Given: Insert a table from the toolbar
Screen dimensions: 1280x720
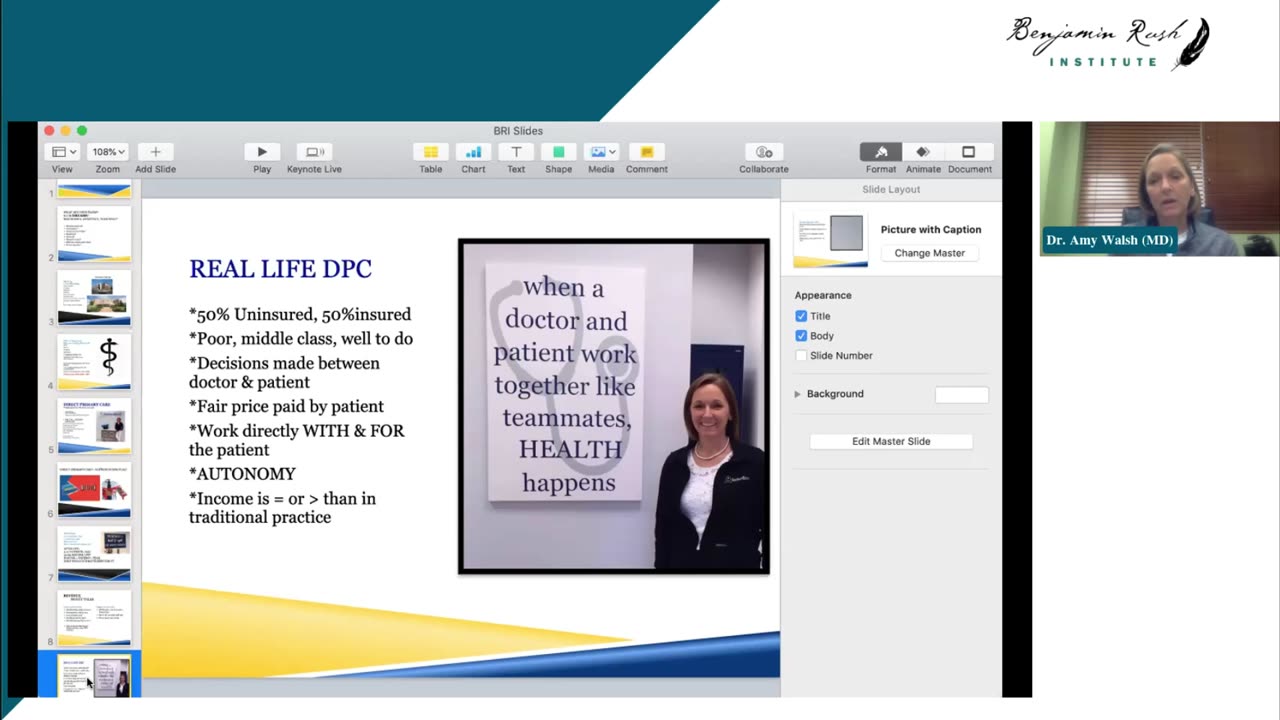Looking at the screenshot, I should tap(431, 152).
